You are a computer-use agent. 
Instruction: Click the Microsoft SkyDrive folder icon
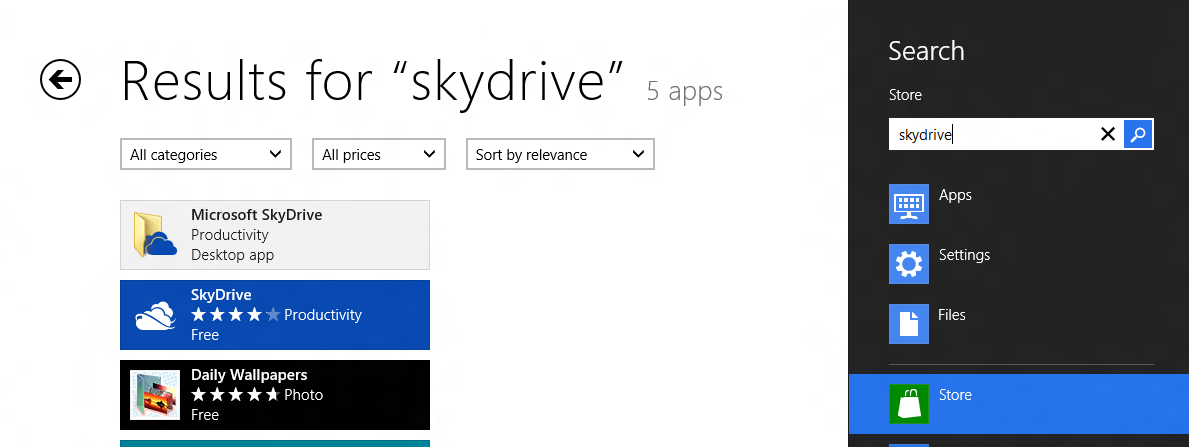155,235
